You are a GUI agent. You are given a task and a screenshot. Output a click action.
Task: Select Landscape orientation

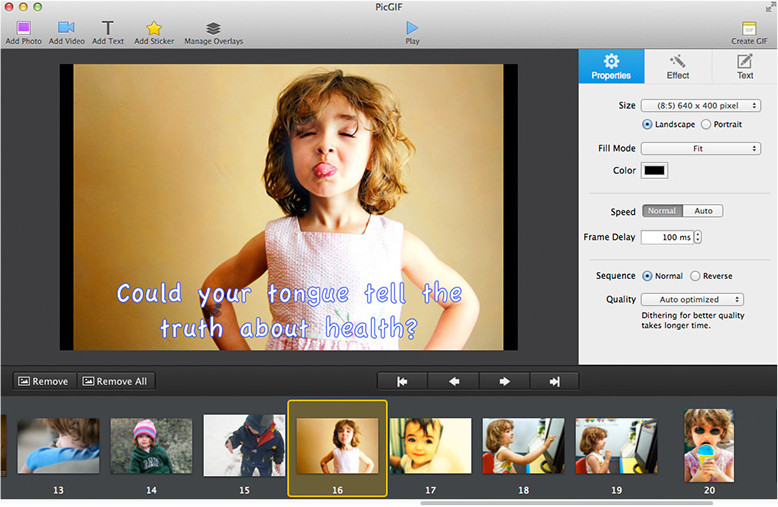point(647,124)
